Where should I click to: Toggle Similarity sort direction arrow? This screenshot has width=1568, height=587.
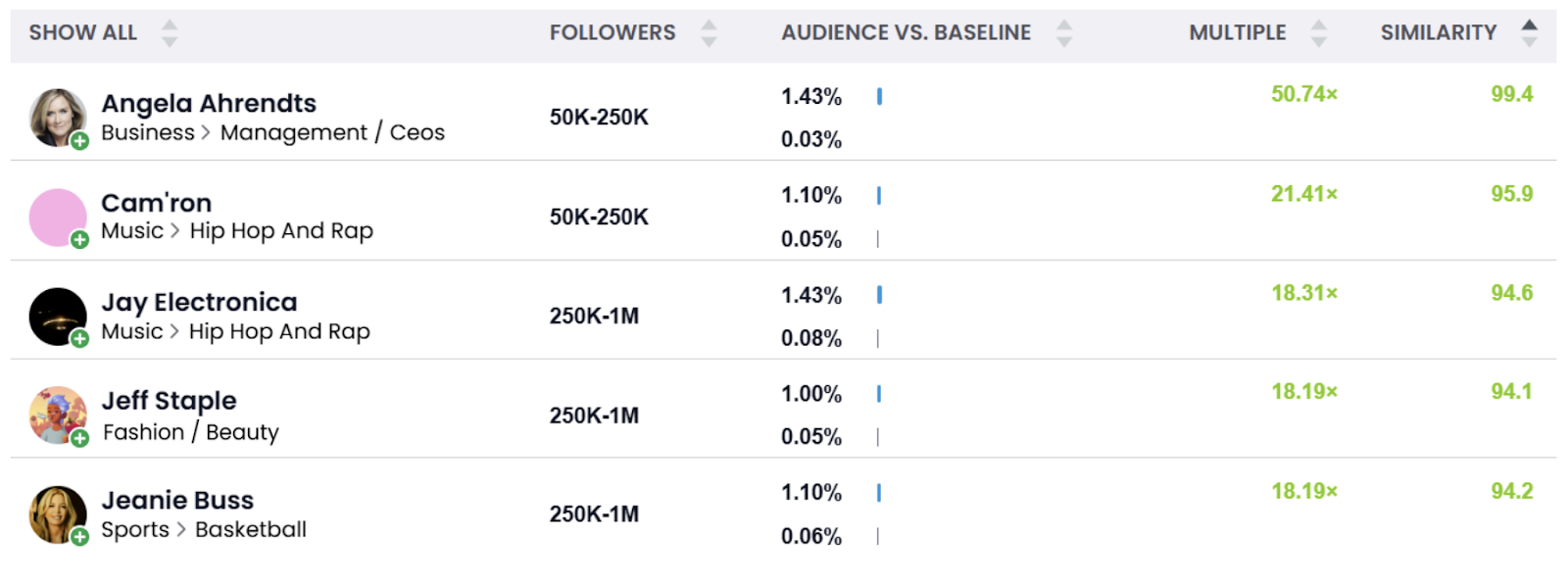coord(1529,33)
